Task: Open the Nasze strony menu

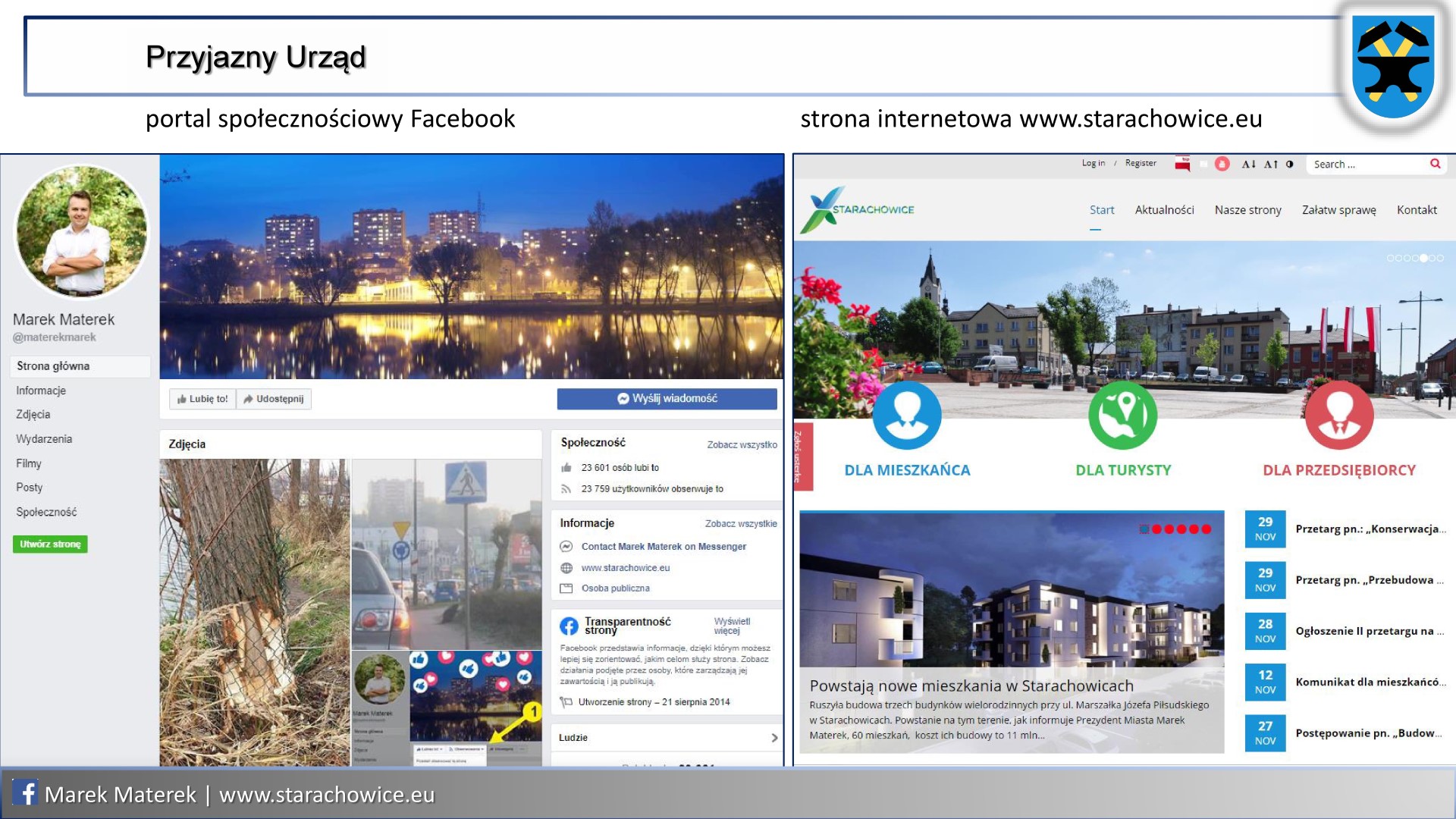Action: pos(1247,210)
